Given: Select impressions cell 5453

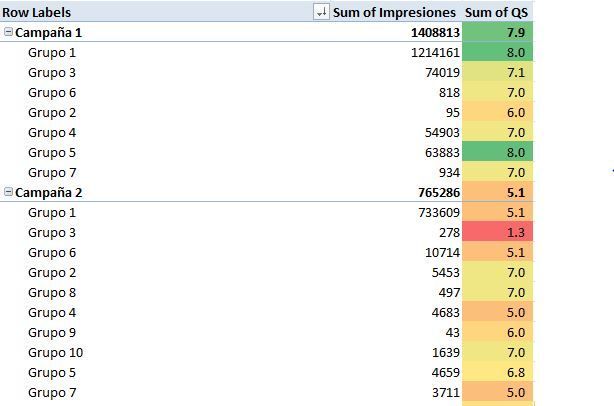Looking at the screenshot, I should click(x=446, y=272).
